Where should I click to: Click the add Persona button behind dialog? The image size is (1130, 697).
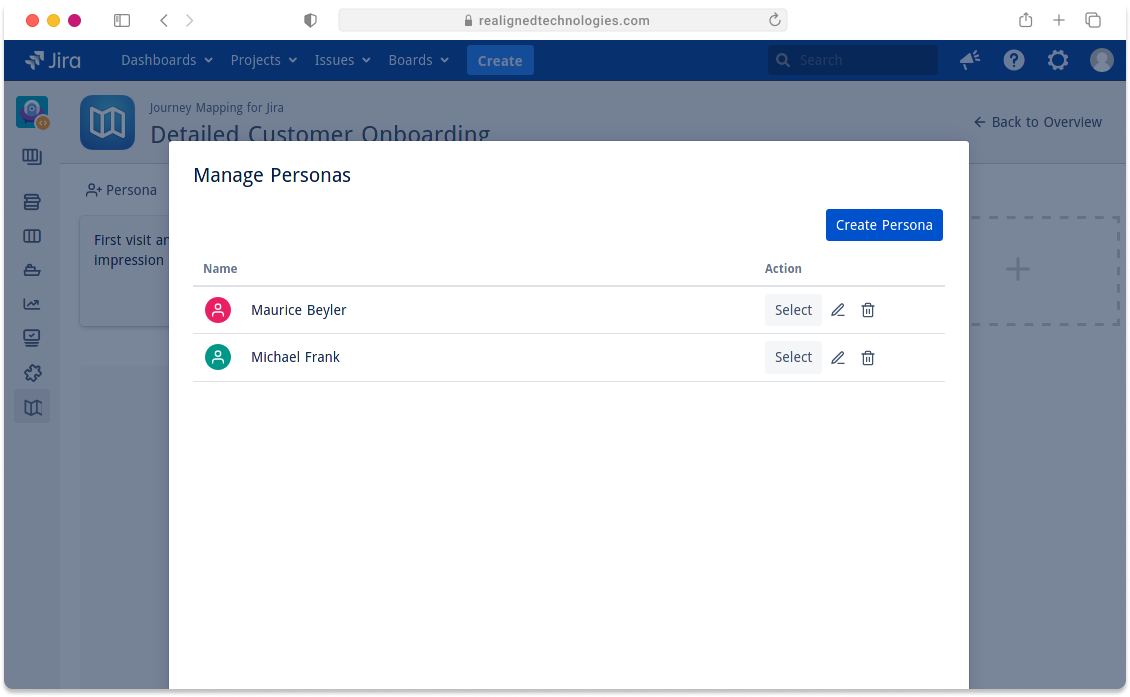(121, 190)
